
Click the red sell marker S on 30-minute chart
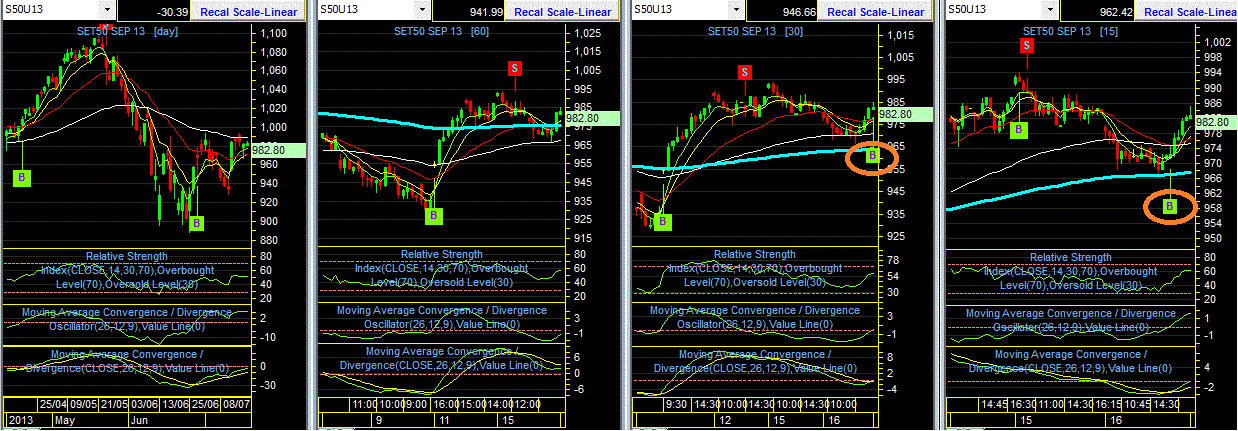point(745,72)
